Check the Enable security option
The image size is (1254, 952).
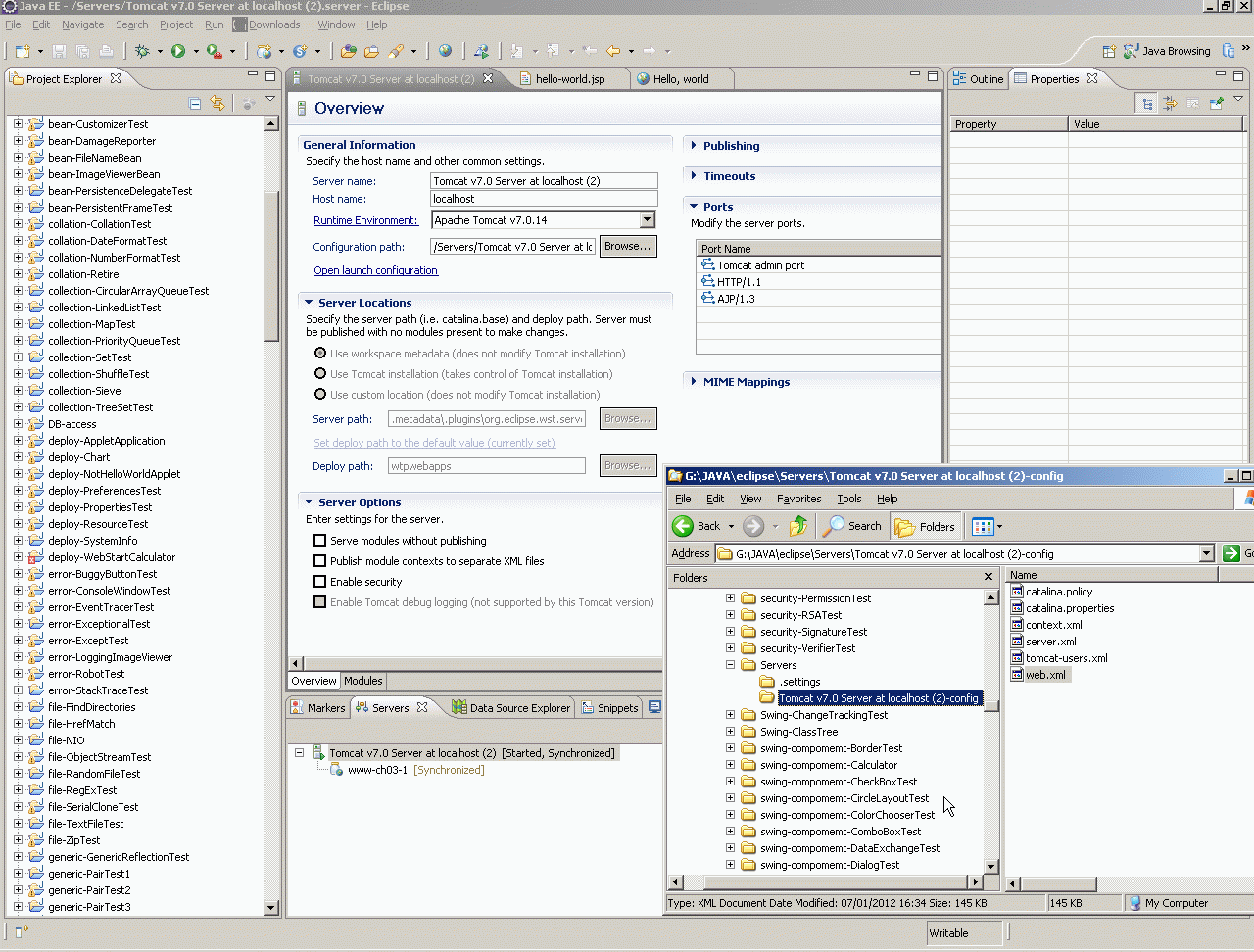click(x=319, y=582)
